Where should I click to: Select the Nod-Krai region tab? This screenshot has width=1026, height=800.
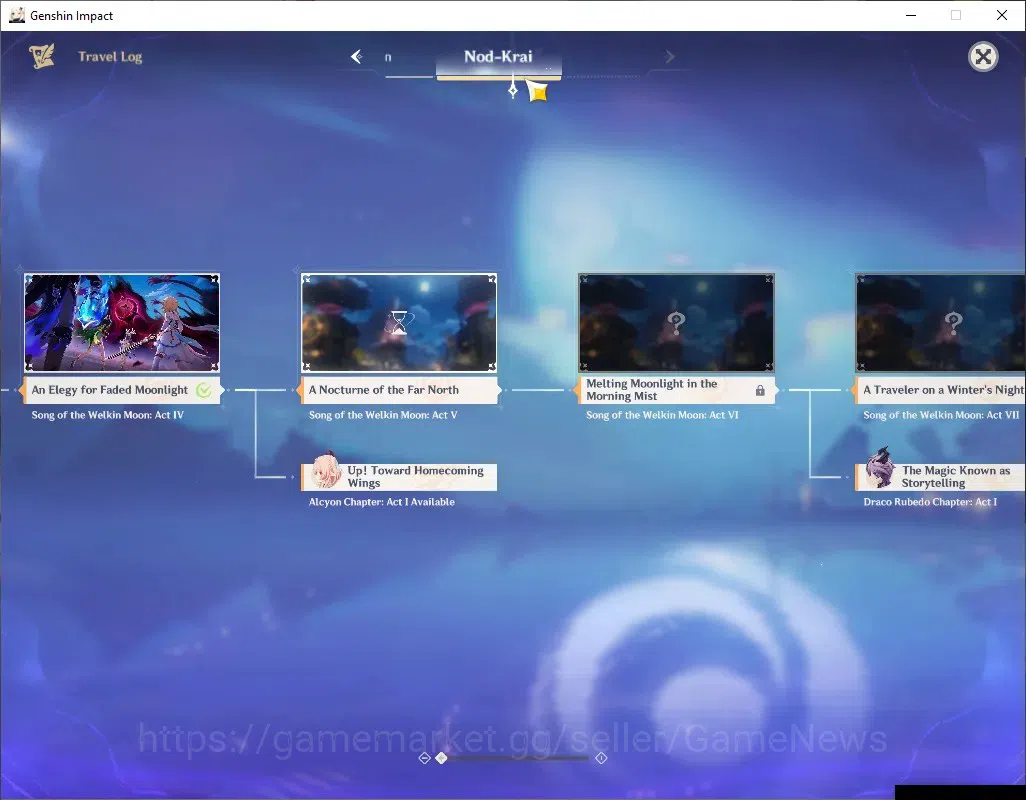pyautogui.click(x=498, y=57)
